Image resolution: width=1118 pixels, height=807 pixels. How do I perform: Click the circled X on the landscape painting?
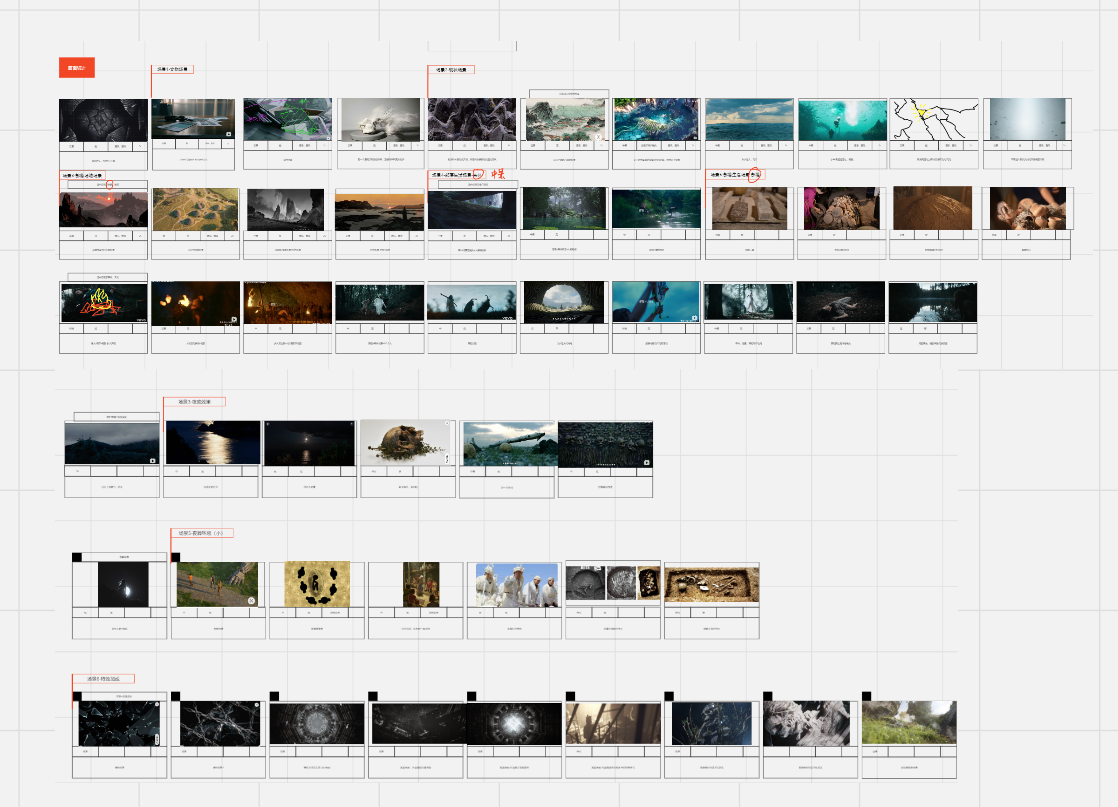pyautogui.click(x=598, y=136)
